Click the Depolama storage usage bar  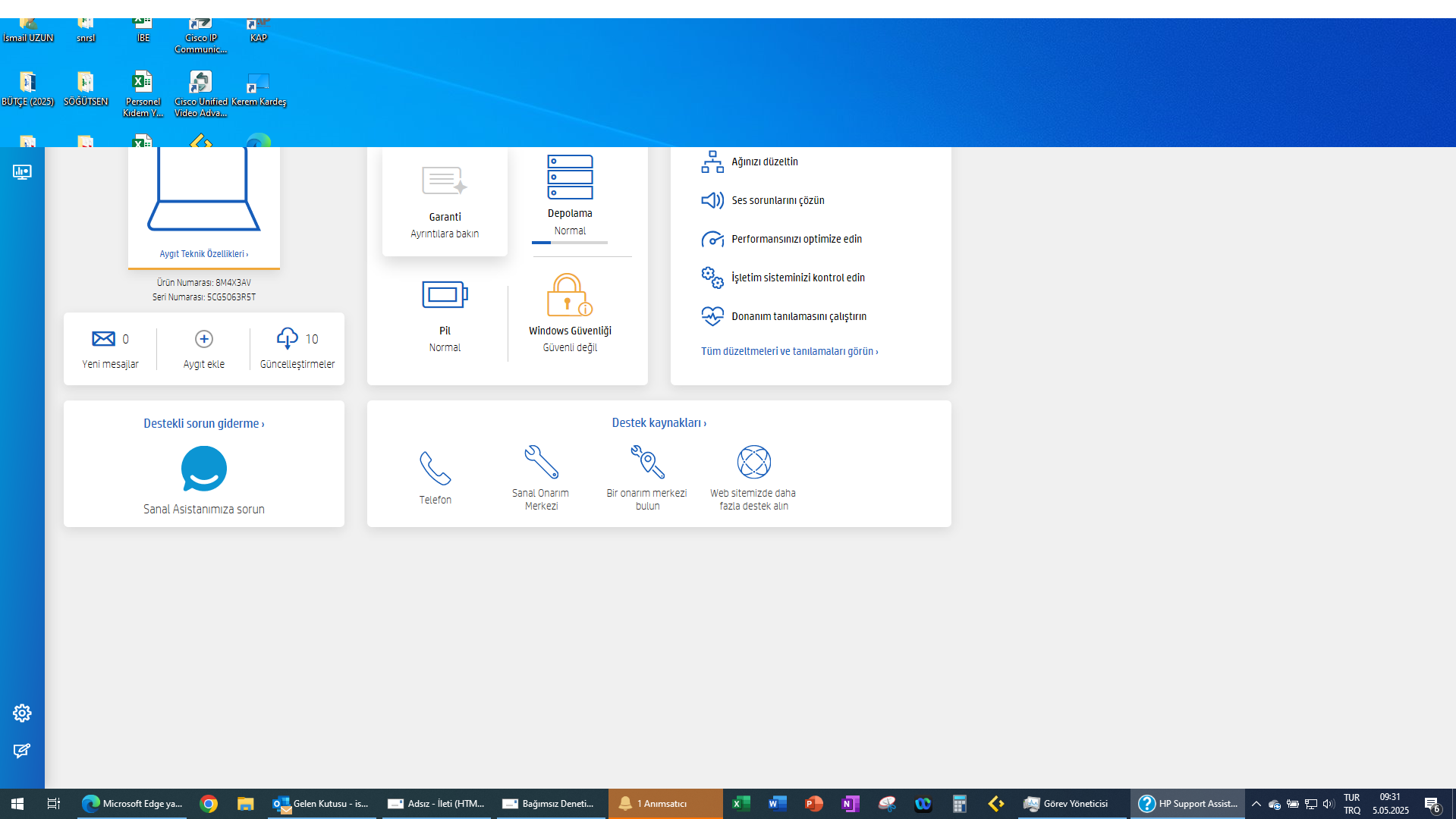[570, 243]
